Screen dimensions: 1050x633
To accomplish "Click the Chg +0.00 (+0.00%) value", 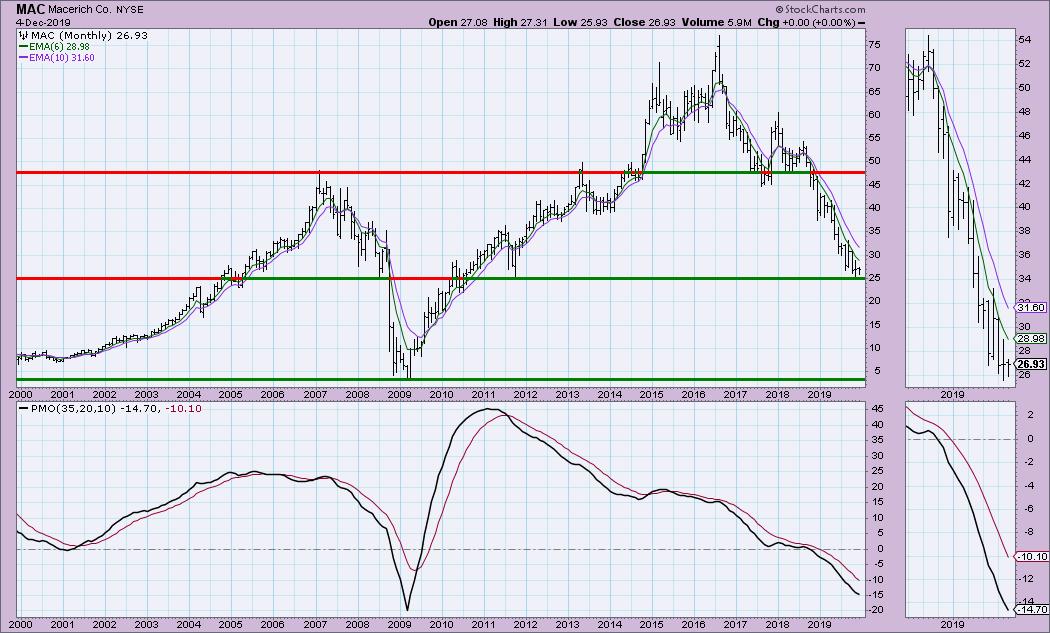I will point(806,22).
